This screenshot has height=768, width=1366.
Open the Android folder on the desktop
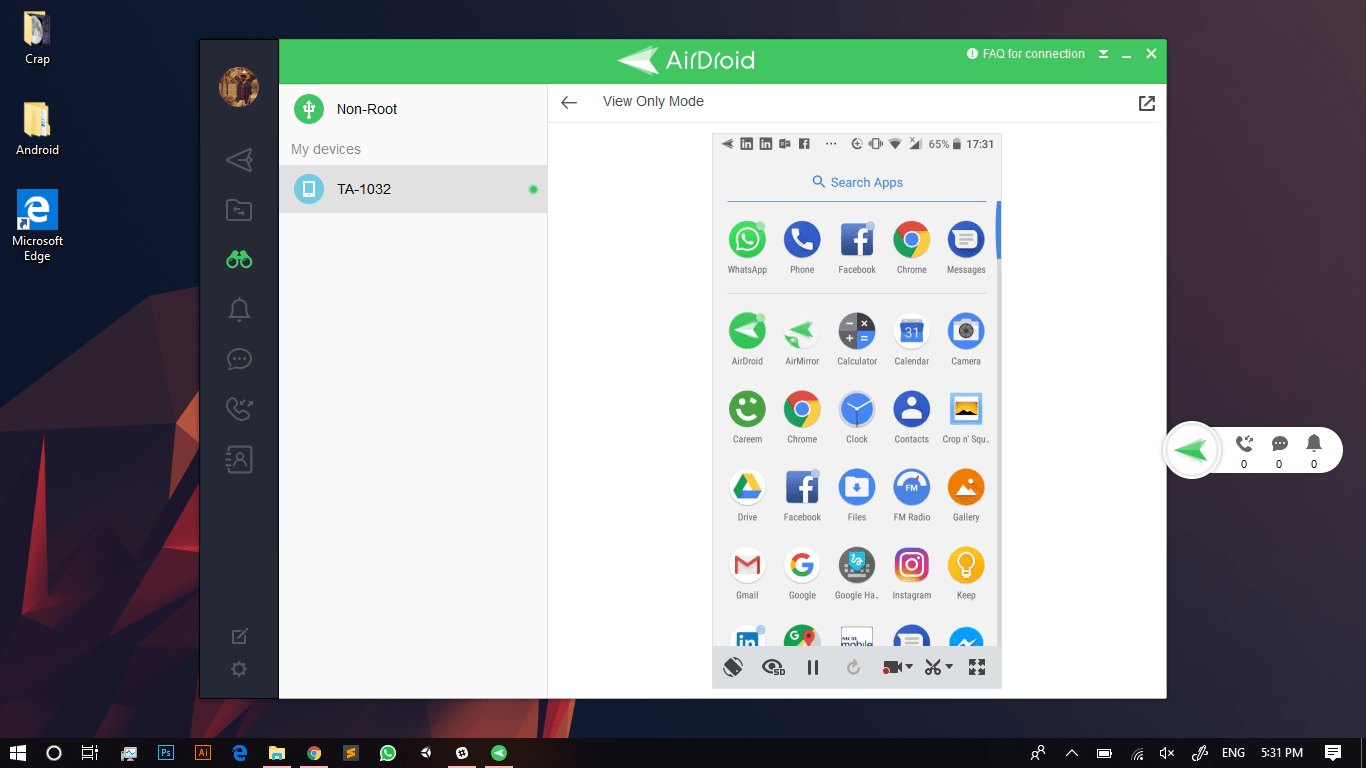click(37, 129)
